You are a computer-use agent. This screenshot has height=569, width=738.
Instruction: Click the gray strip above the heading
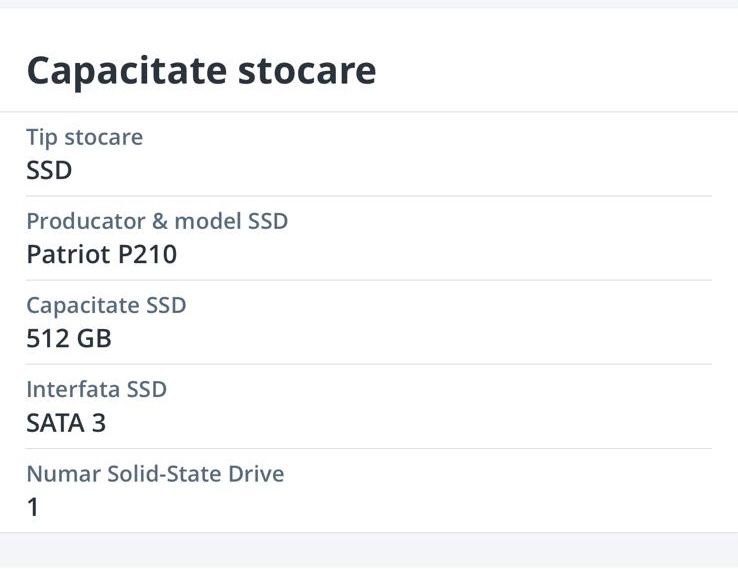tap(369, 4)
